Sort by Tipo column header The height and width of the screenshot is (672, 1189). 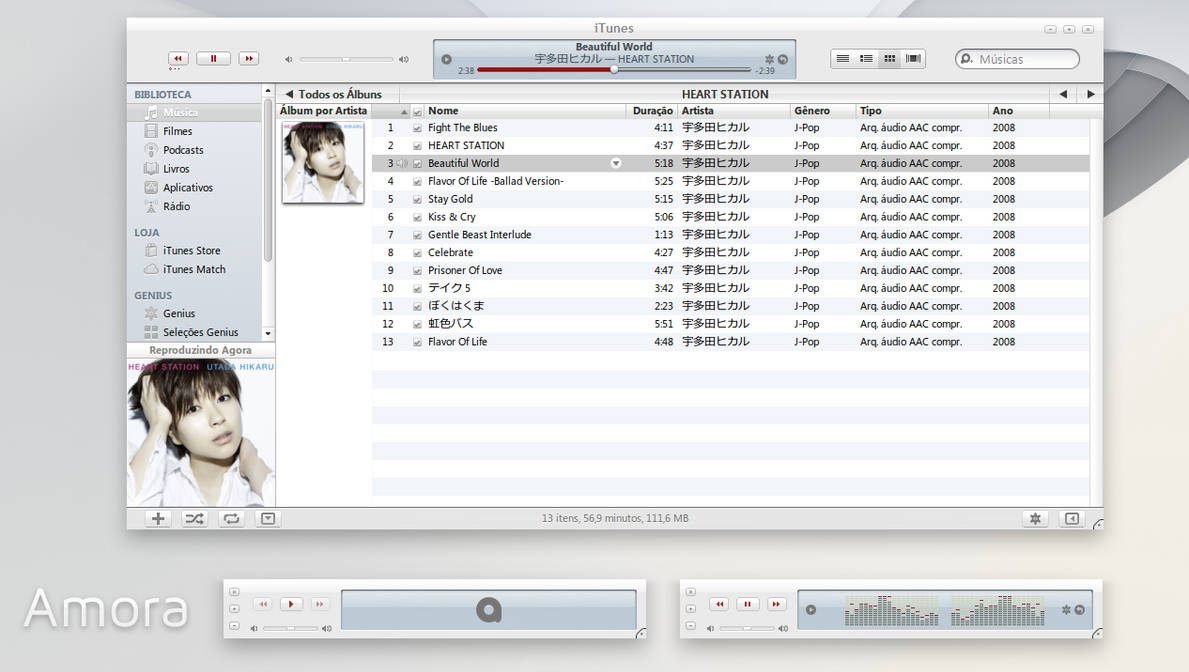coord(922,111)
